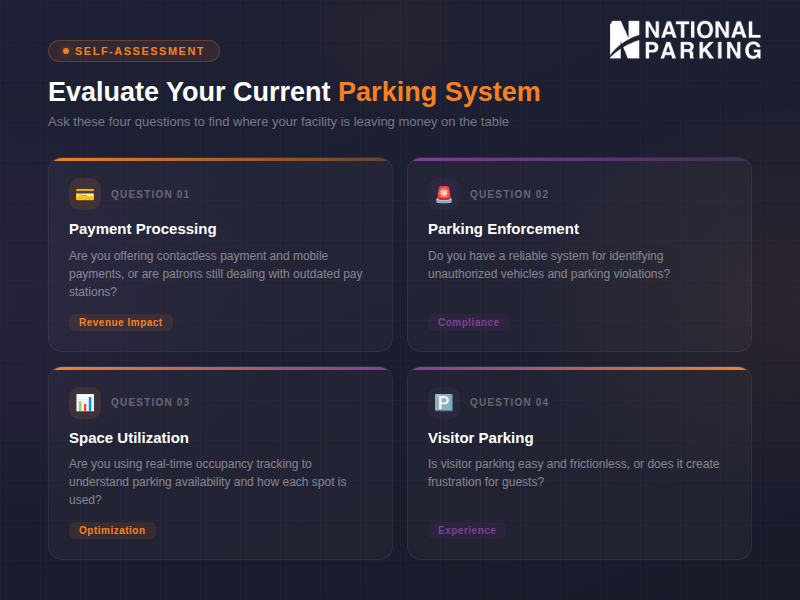Screen dimensions: 800x600
Task: Click the credit card Payment Processing icon
Action: point(85,194)
